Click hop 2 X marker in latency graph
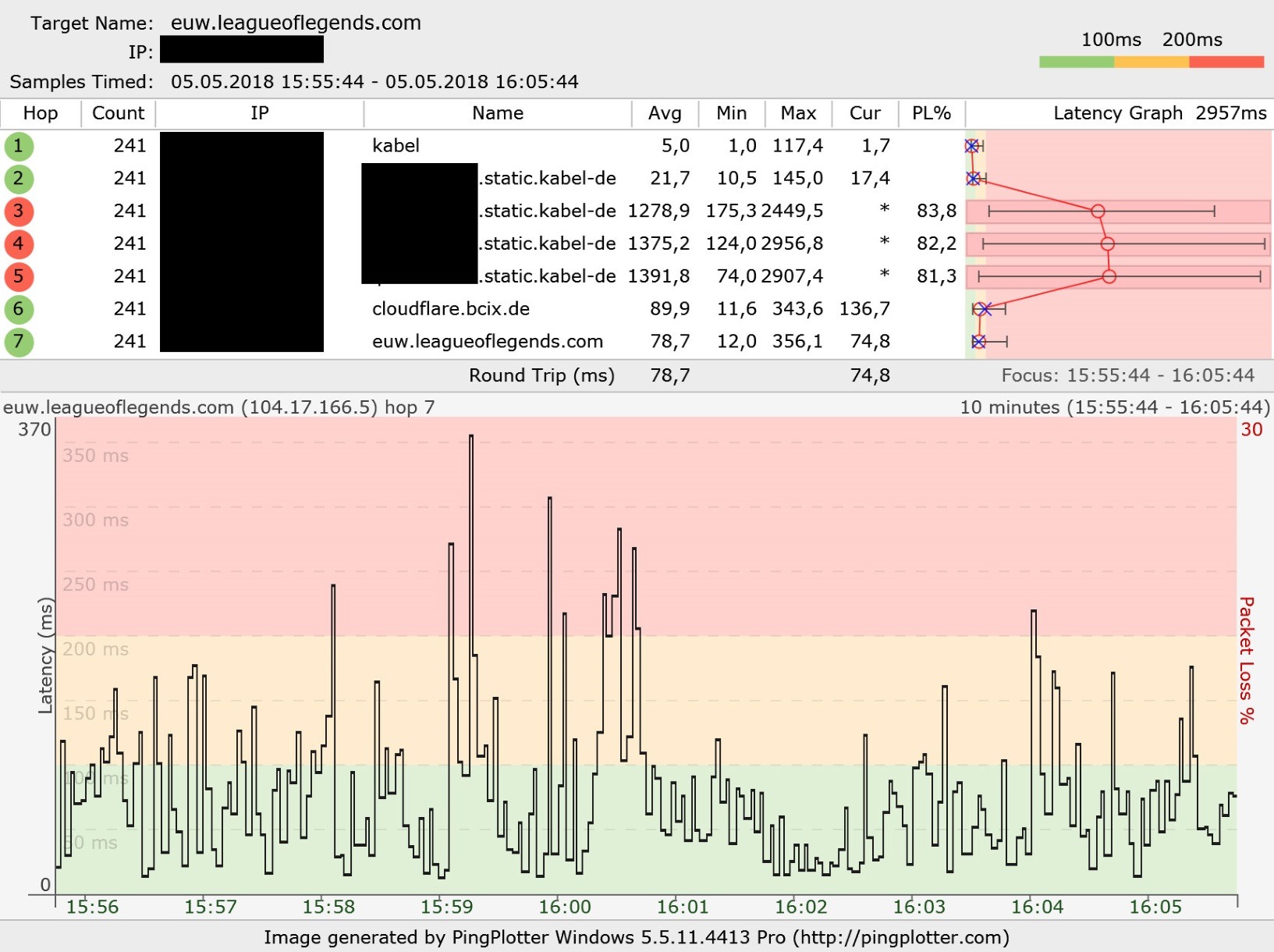This screenshot has height=952, width=1274. click(x=973, y=179)
